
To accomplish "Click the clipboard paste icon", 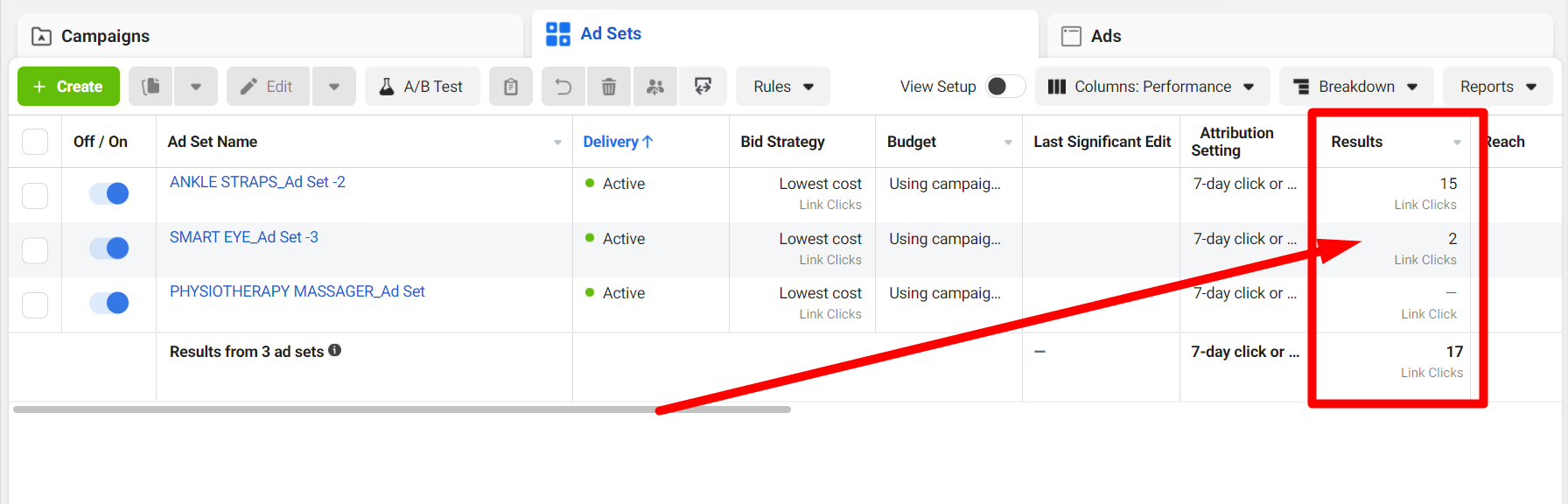I will coord(511,87).
